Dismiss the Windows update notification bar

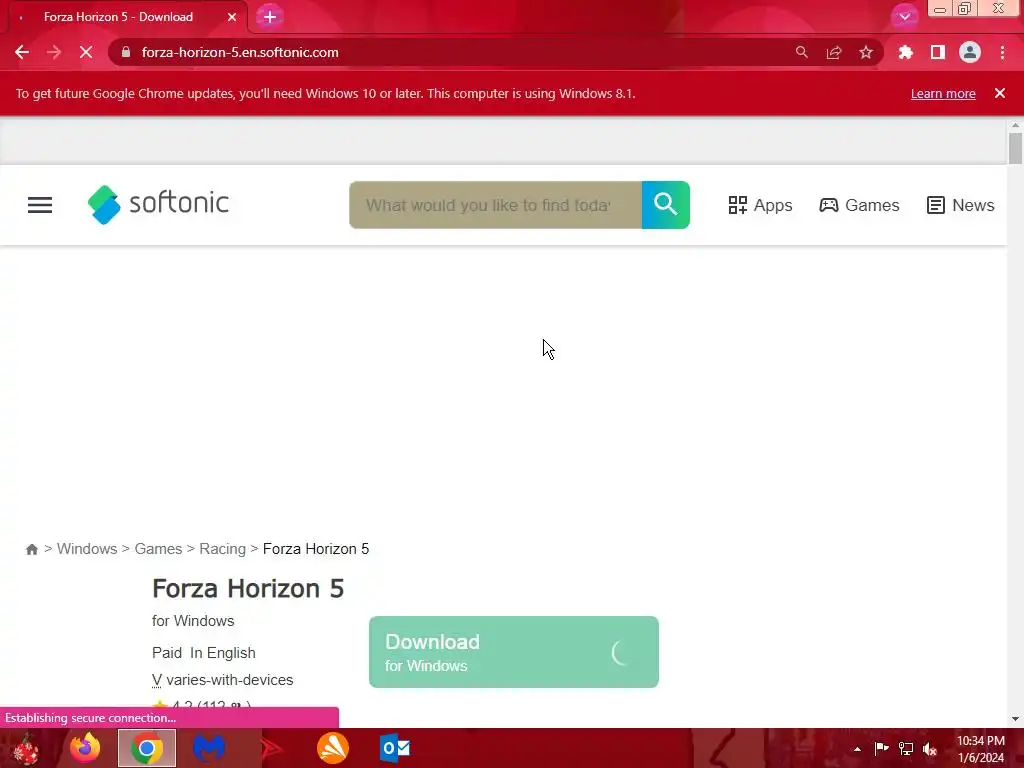coord(1000,93)
